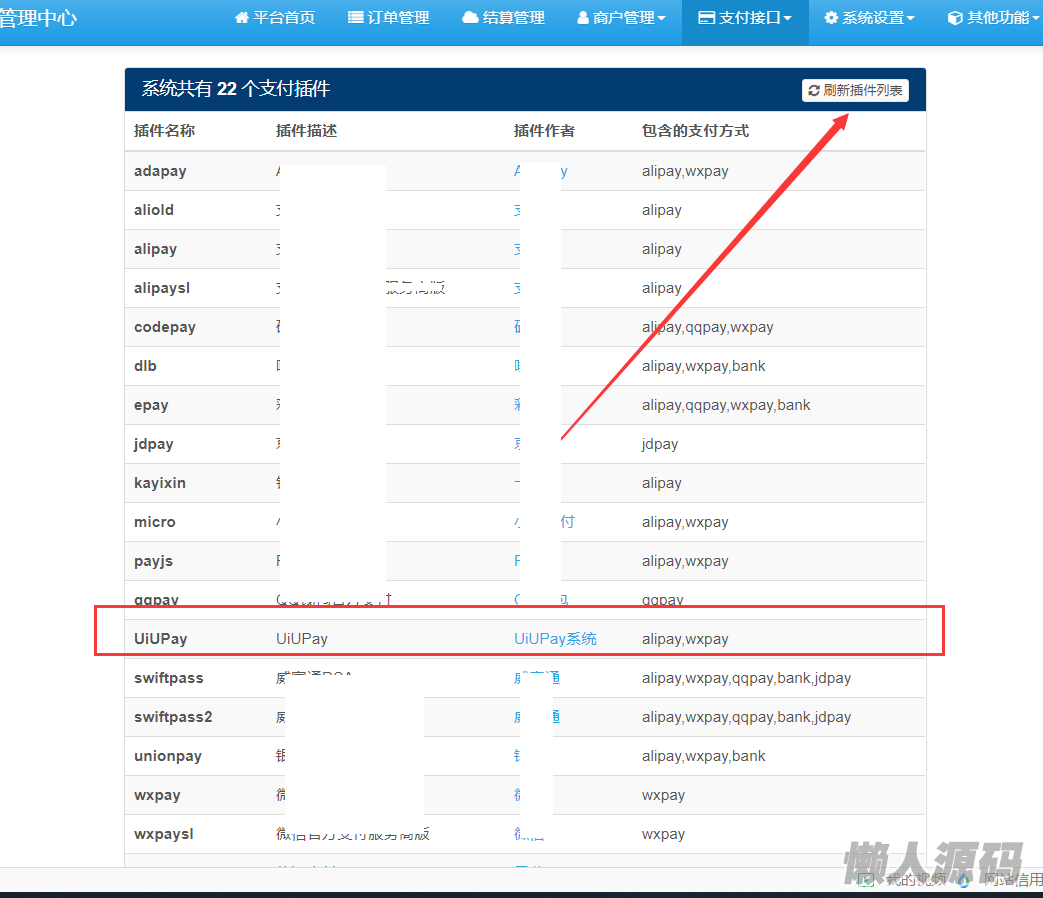Click the gear icon for 系统设置
The height and width of the screenshot is (898, 1043).
coord(831,18)
